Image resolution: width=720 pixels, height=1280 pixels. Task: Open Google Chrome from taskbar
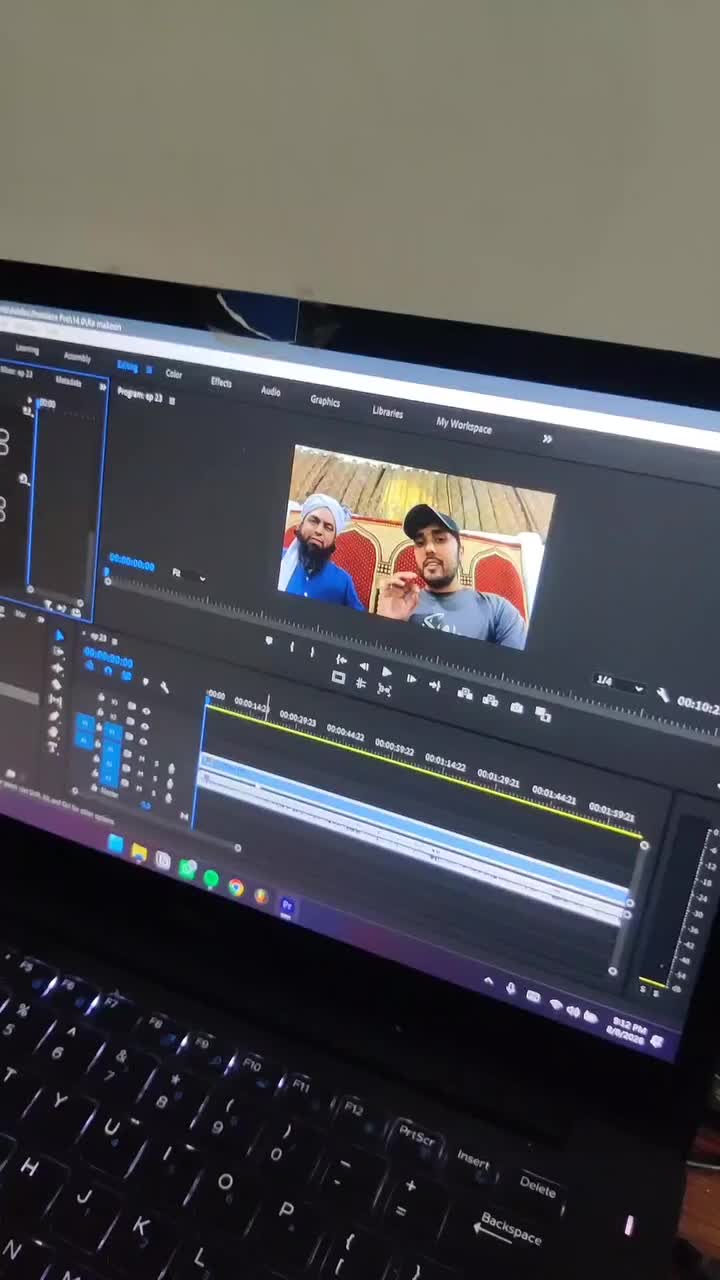236,887
